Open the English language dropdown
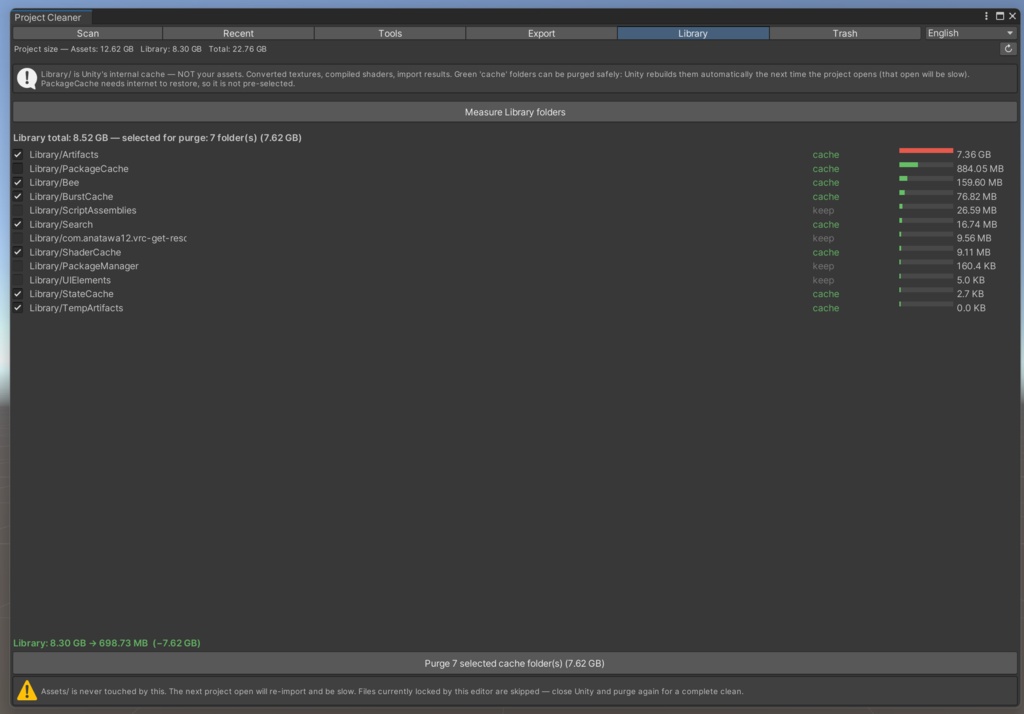This screenshot has height=714, width=1024. tap(970, 33)
